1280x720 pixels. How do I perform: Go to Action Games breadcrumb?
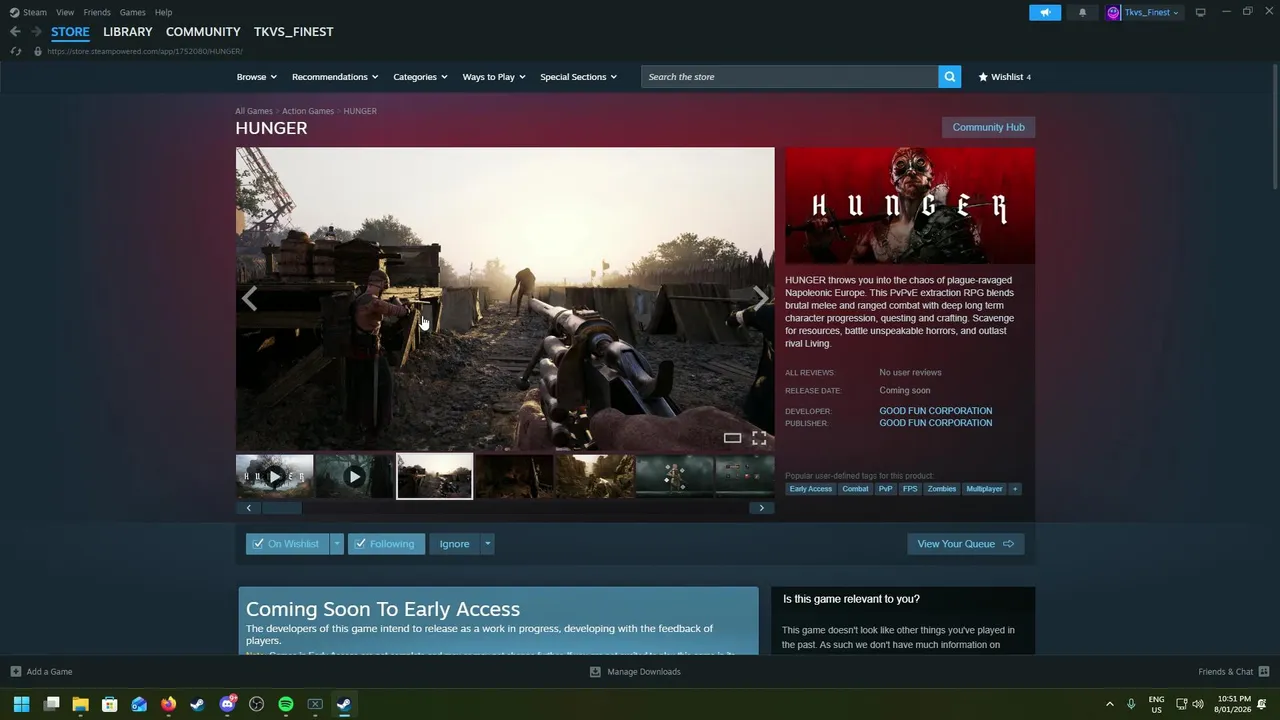[308, 111]
